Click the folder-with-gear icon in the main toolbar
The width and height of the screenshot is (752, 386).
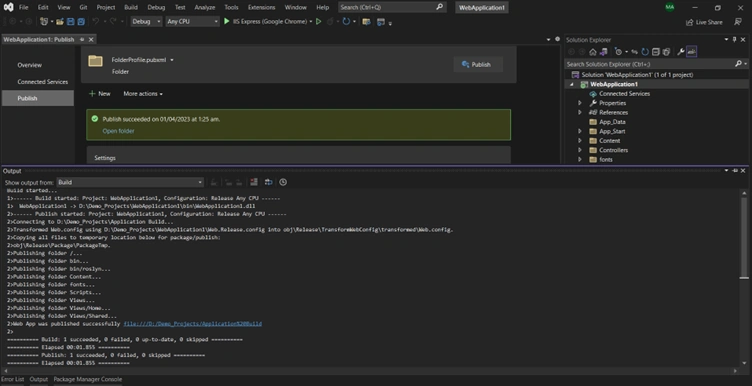[366, 22]
